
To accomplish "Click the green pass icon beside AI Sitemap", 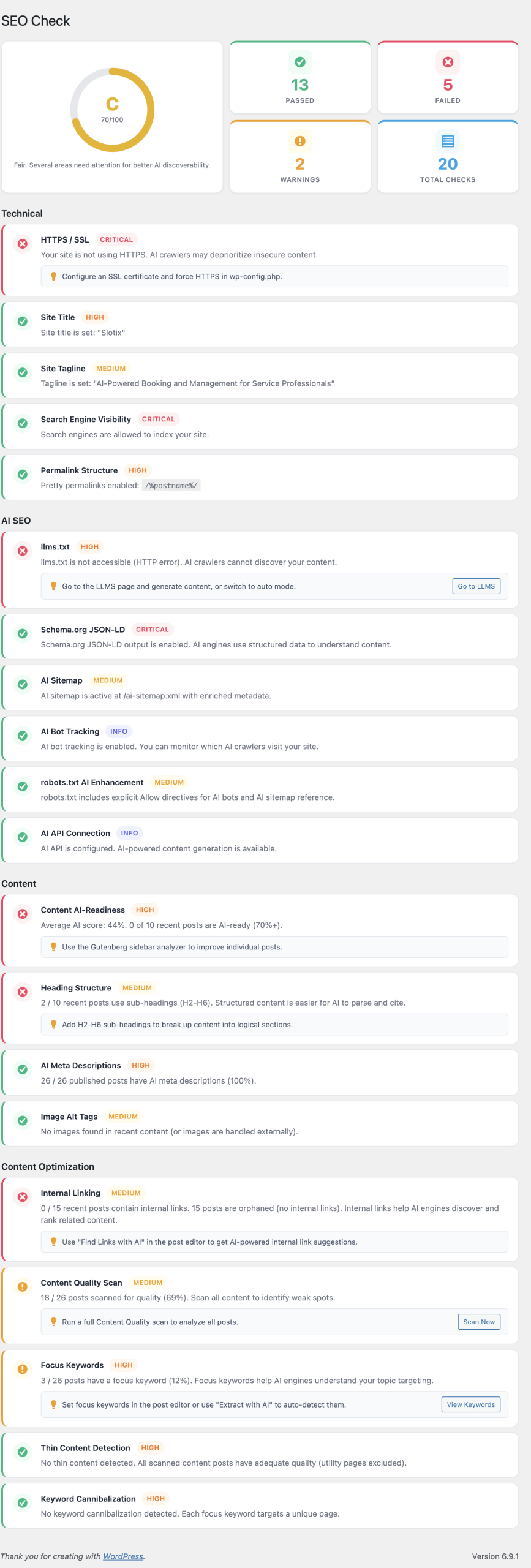I will [23, 684].
